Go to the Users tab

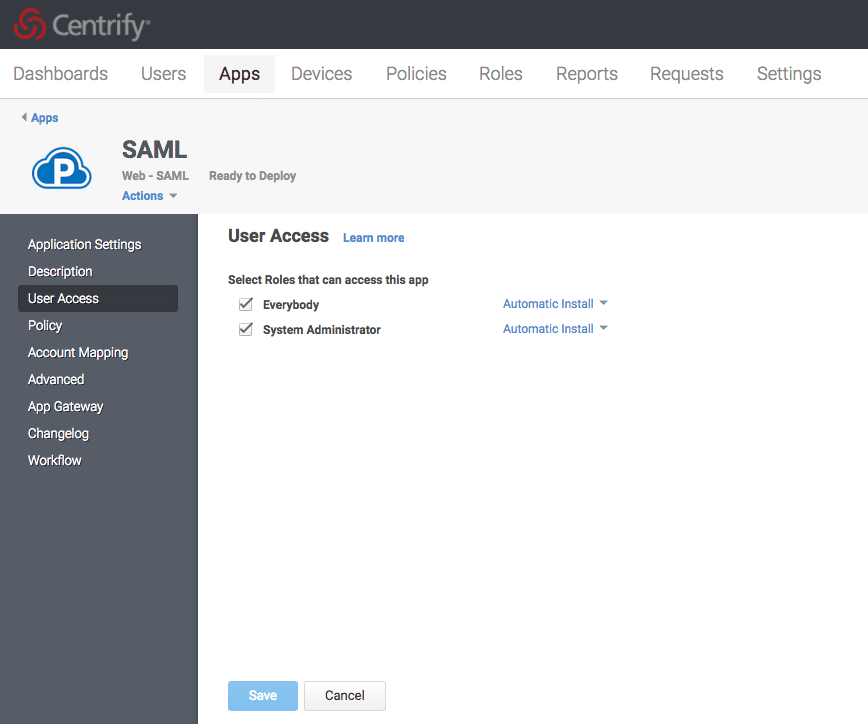click(163, 74)
